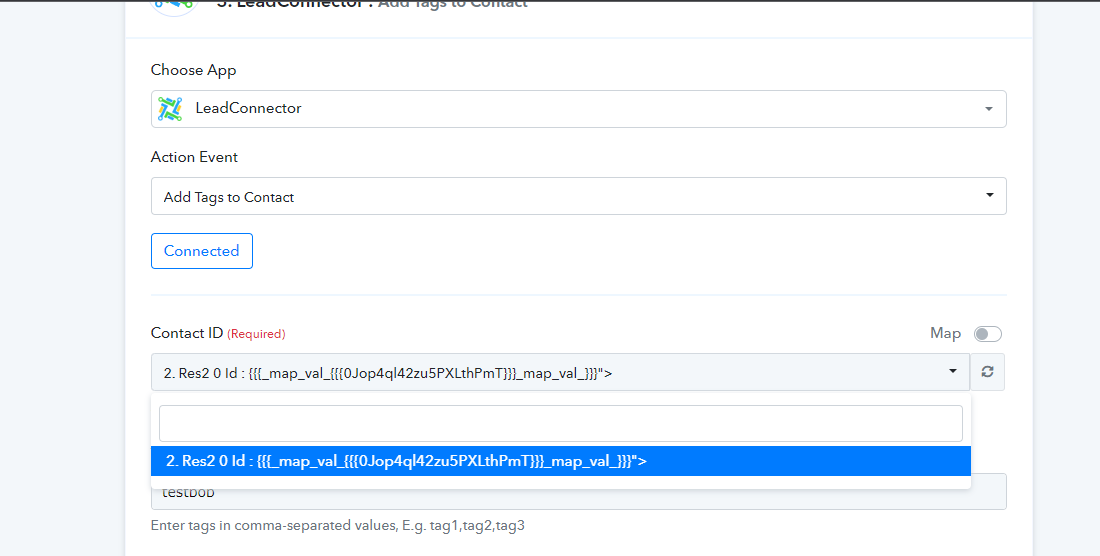1100x556 pixels.
Task: Expand the Action Event dropdown
Action: point(578,196)
